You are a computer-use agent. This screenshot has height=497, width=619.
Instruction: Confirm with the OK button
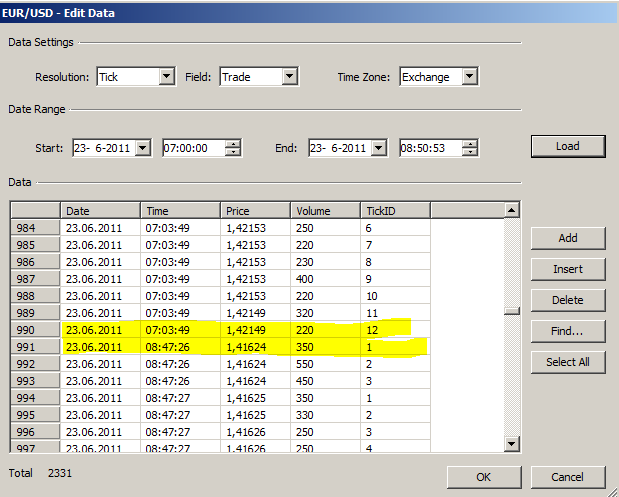[x=484, y=477]
